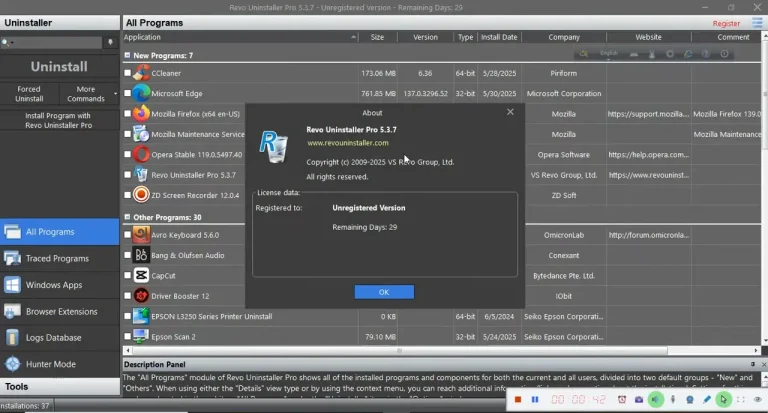Check the Avro Keyboard 5.6.0 checkbox

point(127,235)
